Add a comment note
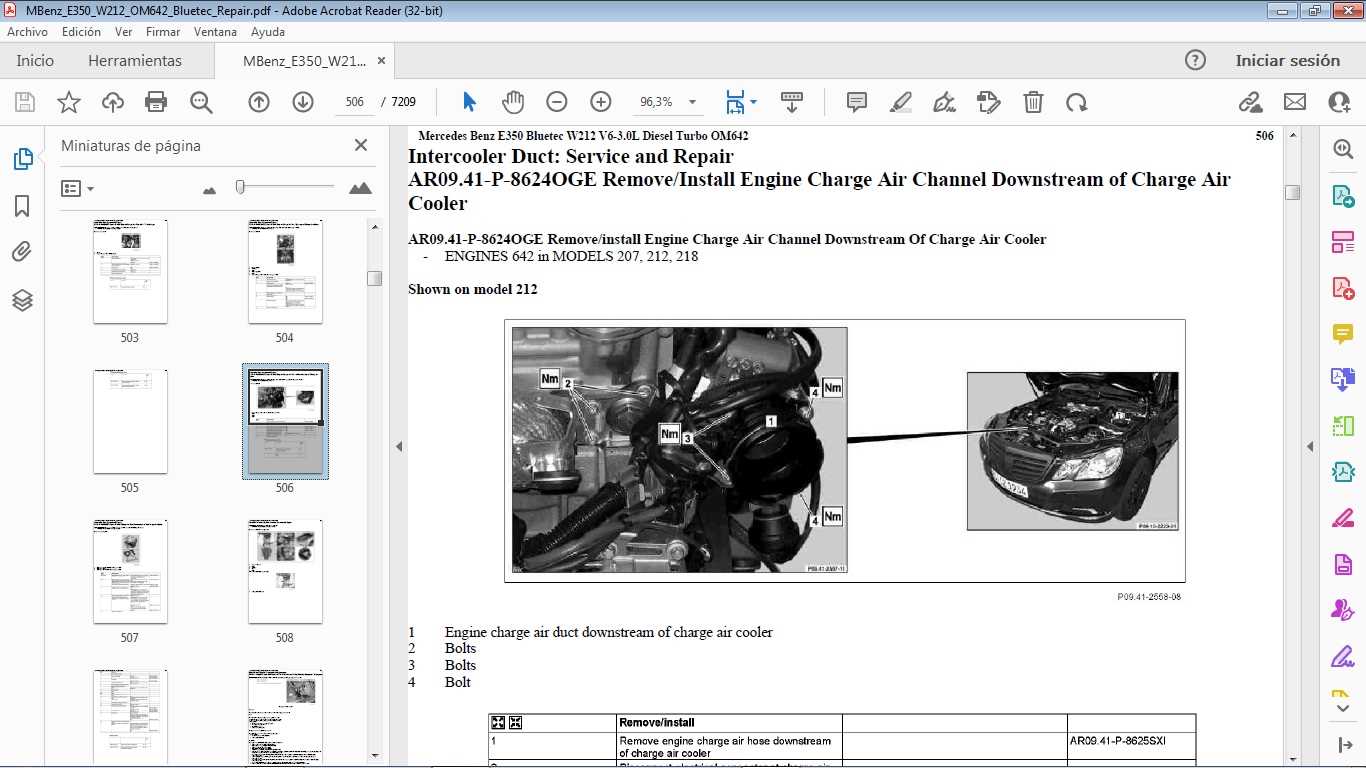Viewport: 1366px width, 768px height. tap(857, 102)
